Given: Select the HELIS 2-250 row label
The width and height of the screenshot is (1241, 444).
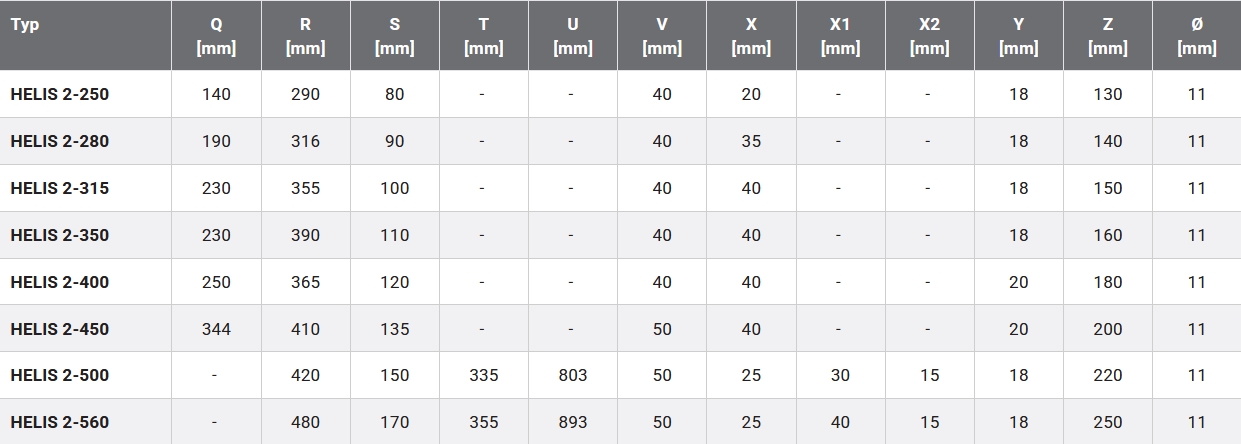Looking at the screenshot, I should [x=60, y=94].
